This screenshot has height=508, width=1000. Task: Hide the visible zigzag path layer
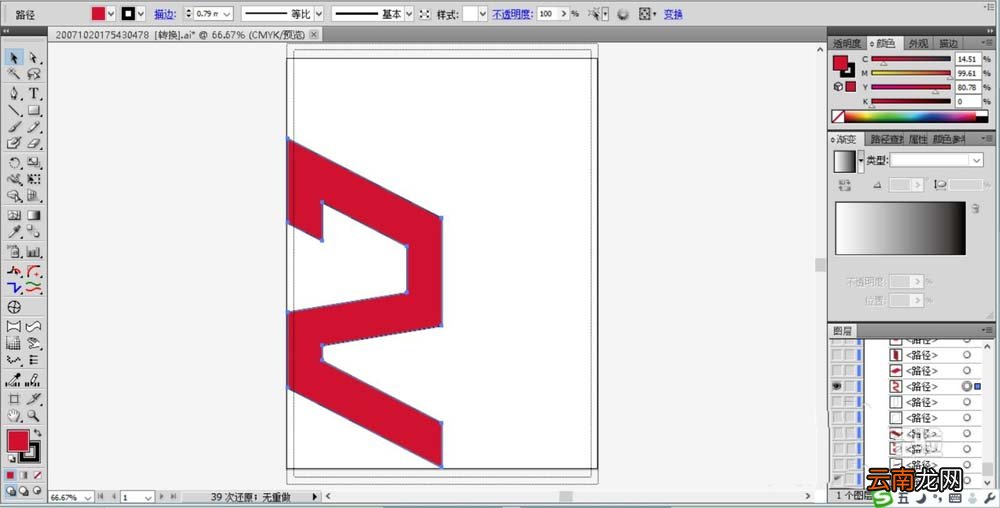click(x=837, y=386)
